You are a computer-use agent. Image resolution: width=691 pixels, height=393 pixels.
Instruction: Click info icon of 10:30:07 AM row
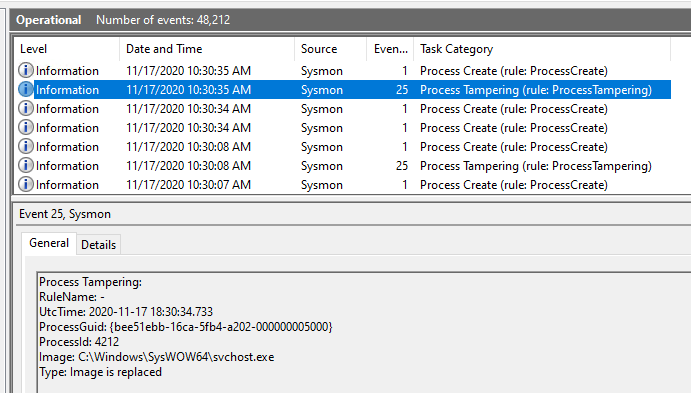[x=26, y=184]
